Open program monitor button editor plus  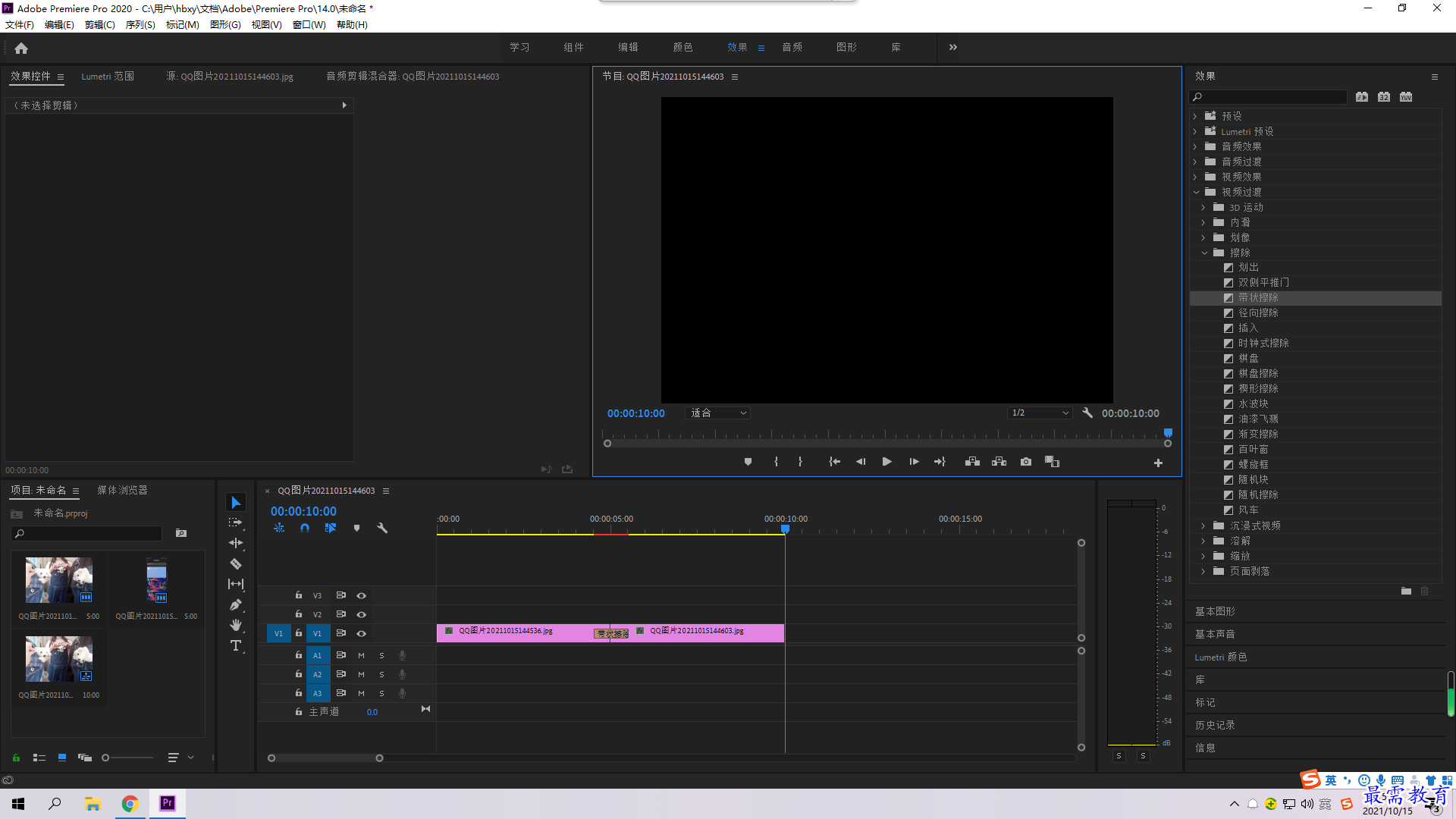pos(1158,463)
